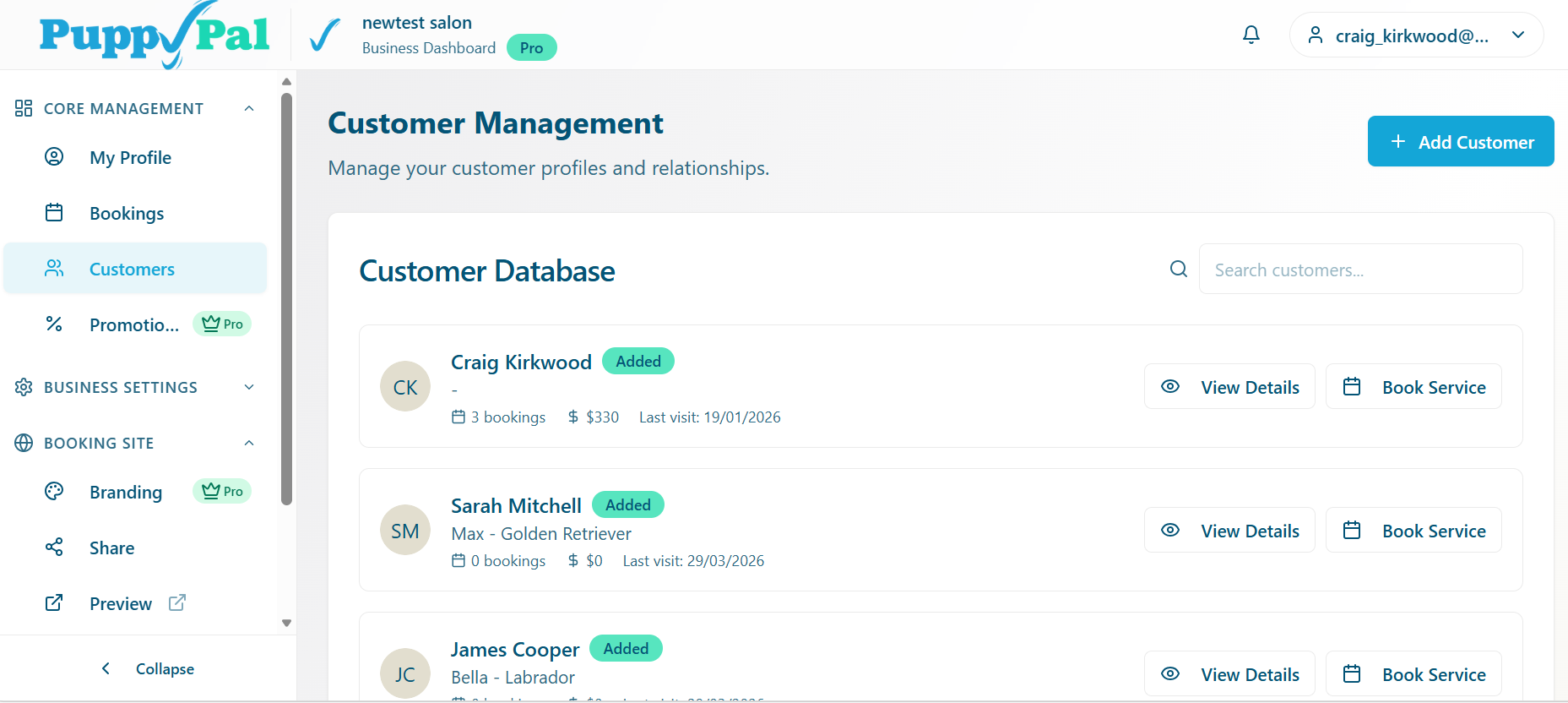Click the Core Management grid icon

pos(24,108)
